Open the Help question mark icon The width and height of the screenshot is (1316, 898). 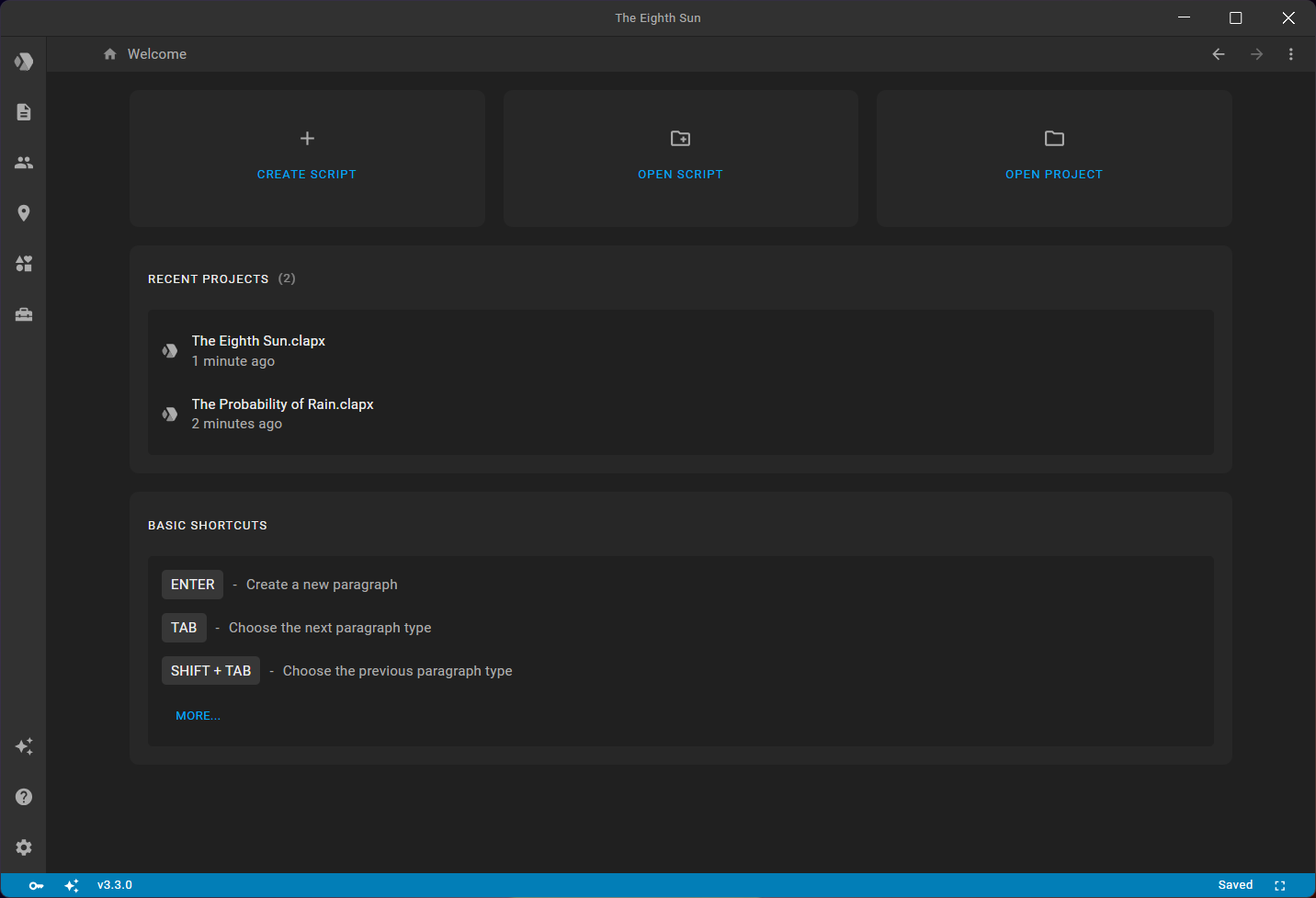24,797
